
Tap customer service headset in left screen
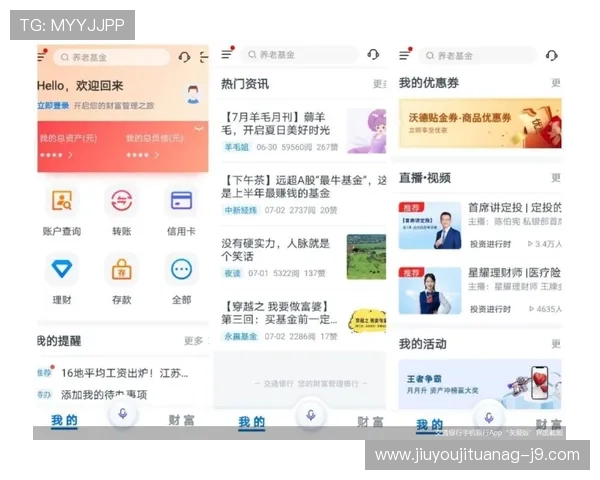coord(184,57)
